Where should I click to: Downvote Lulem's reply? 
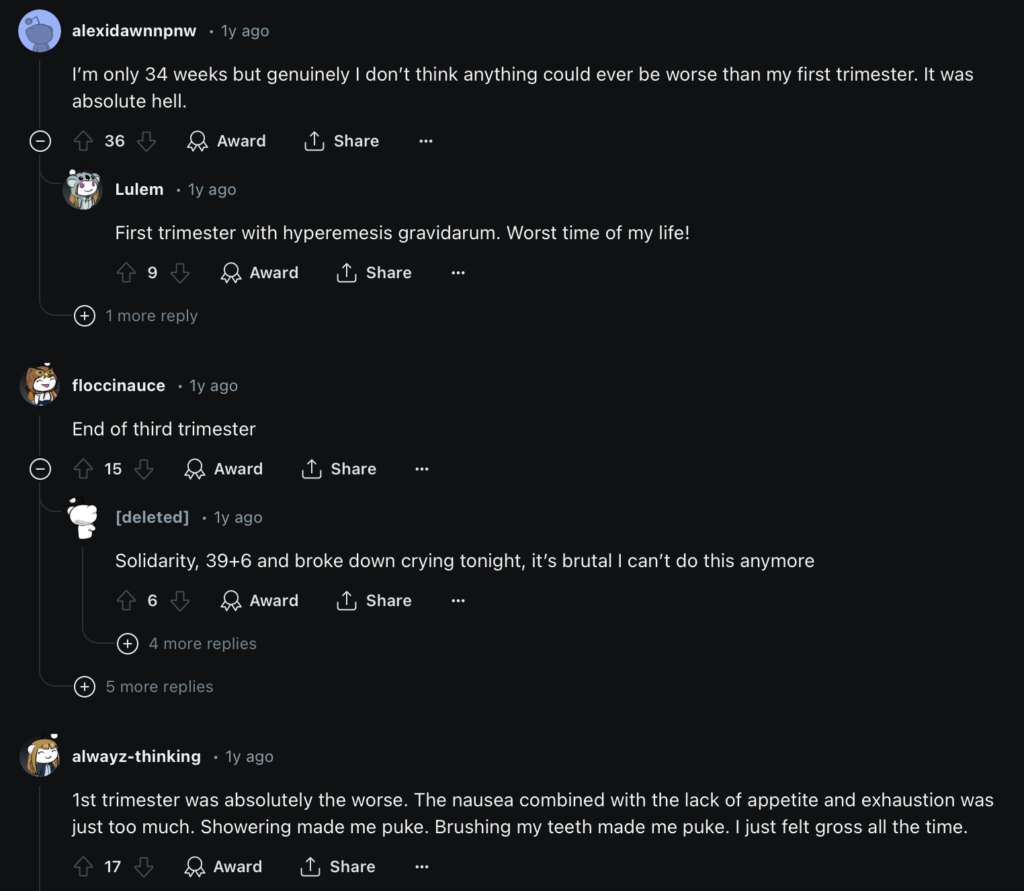pyautogui.click(x=180, y=272)
